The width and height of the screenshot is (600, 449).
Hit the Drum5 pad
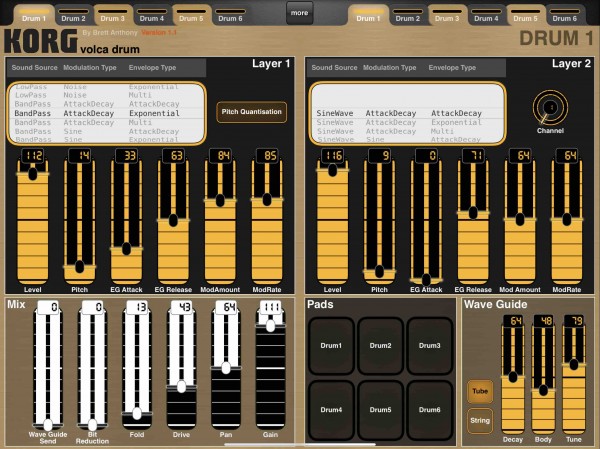point(380,410)
